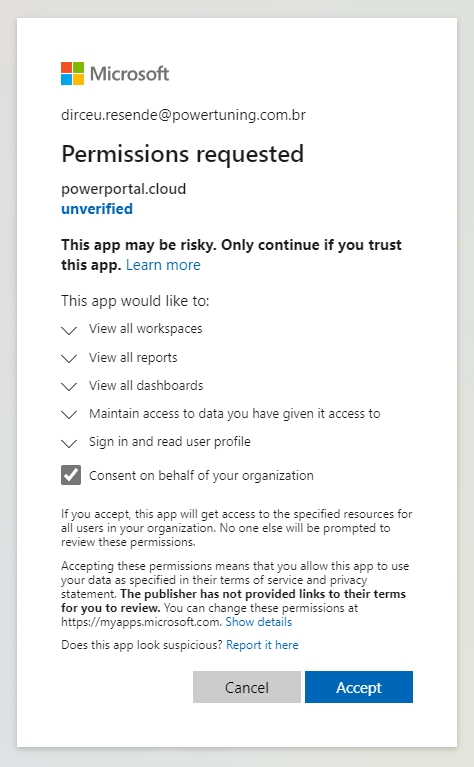Expand the View all reports chevron
The image size is (474, 767).
69,359
